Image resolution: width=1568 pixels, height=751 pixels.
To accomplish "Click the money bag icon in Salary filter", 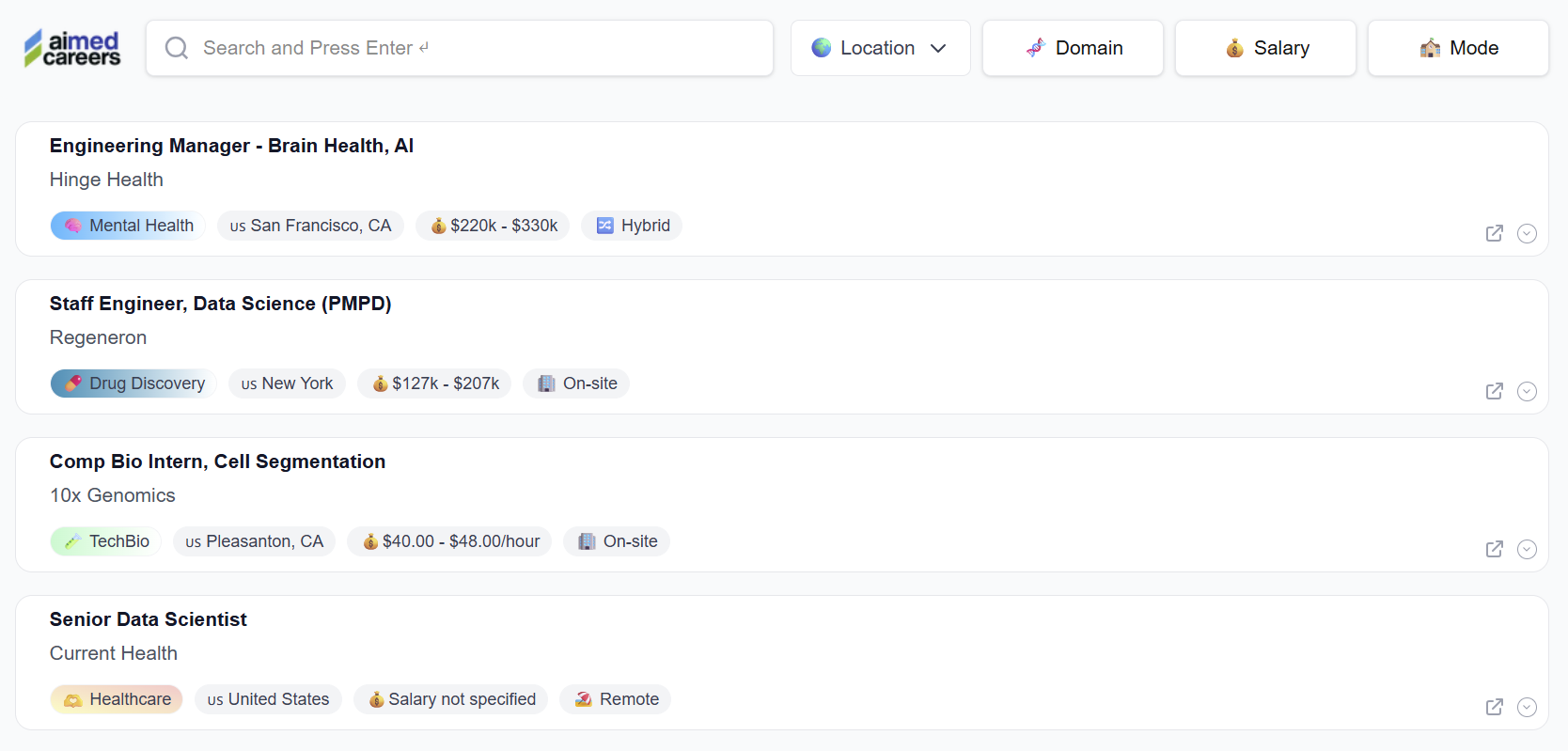I will (1234, 48).
